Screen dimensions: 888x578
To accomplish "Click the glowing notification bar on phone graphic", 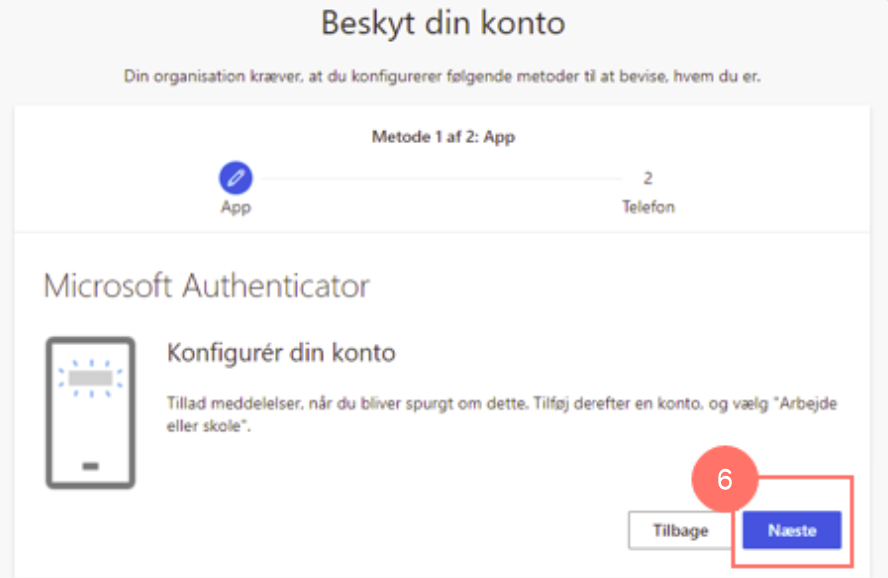I will [91, 378].
